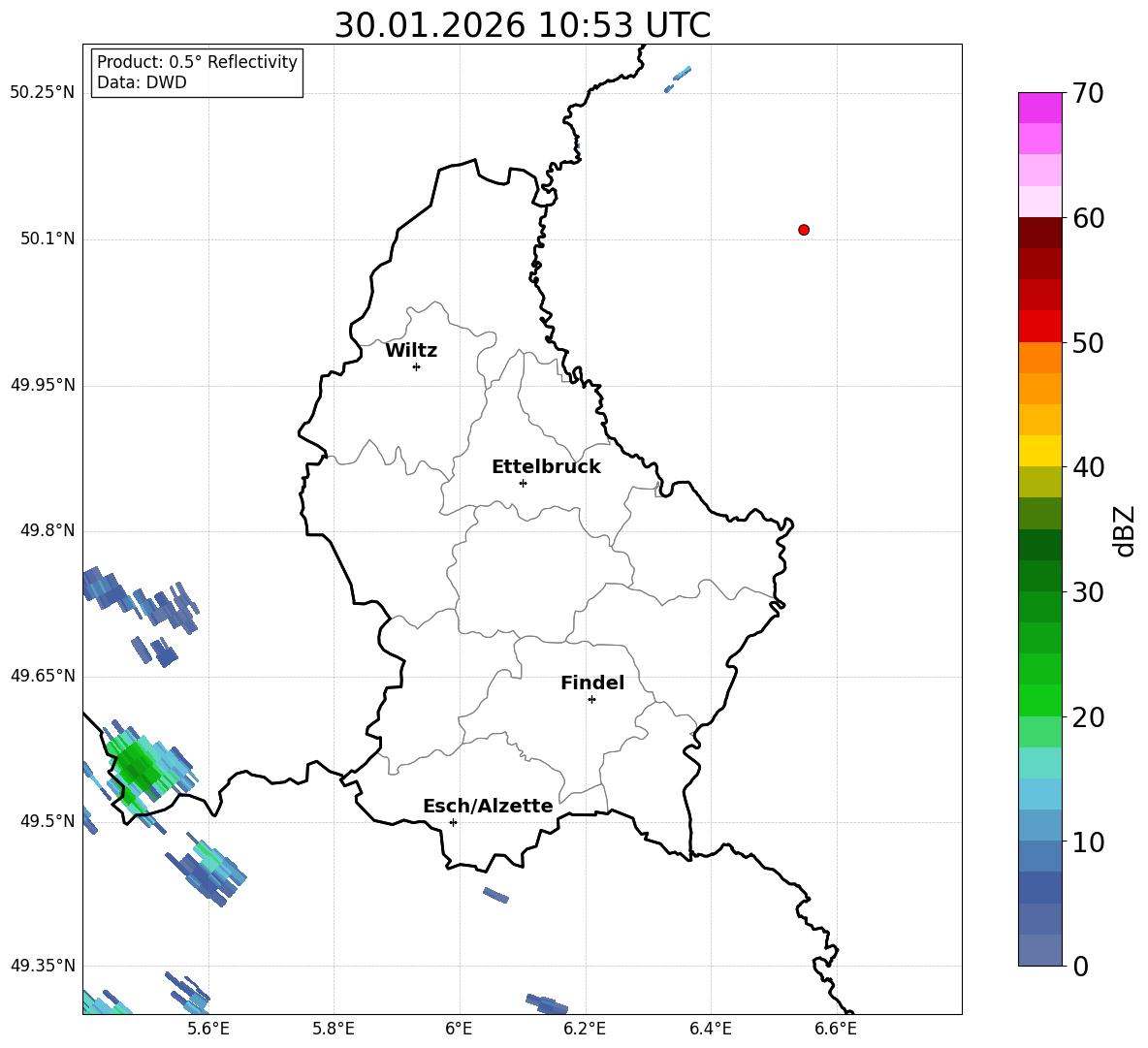Viewport: 1148px width, 1048px height.
Task: Click the 49.65°N latitude label
Action: 43,675
